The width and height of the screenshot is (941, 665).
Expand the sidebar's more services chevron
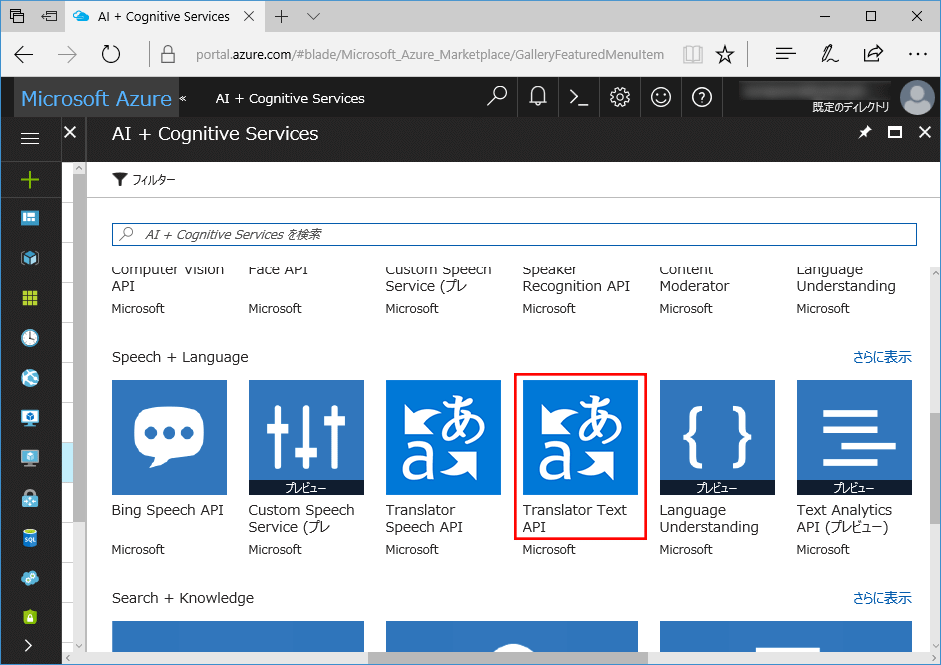[x=28, y=646]
